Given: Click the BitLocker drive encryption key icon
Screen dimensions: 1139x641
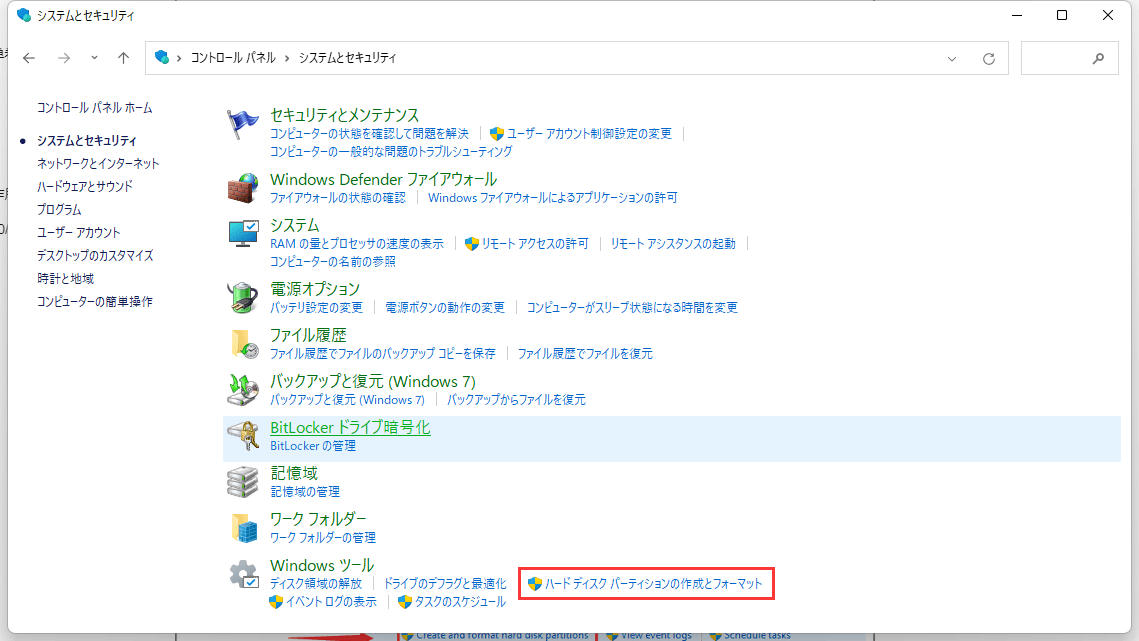Looking at the screenshot, I should click(x=242, y=436).
